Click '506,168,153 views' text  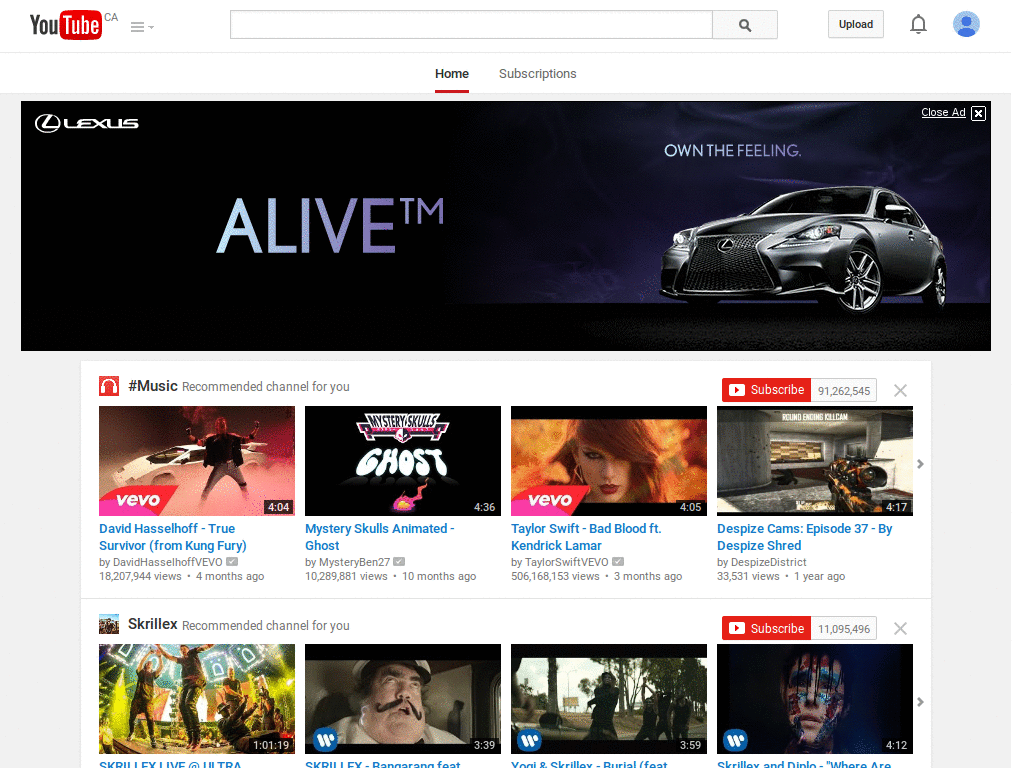tap(555, 576)
